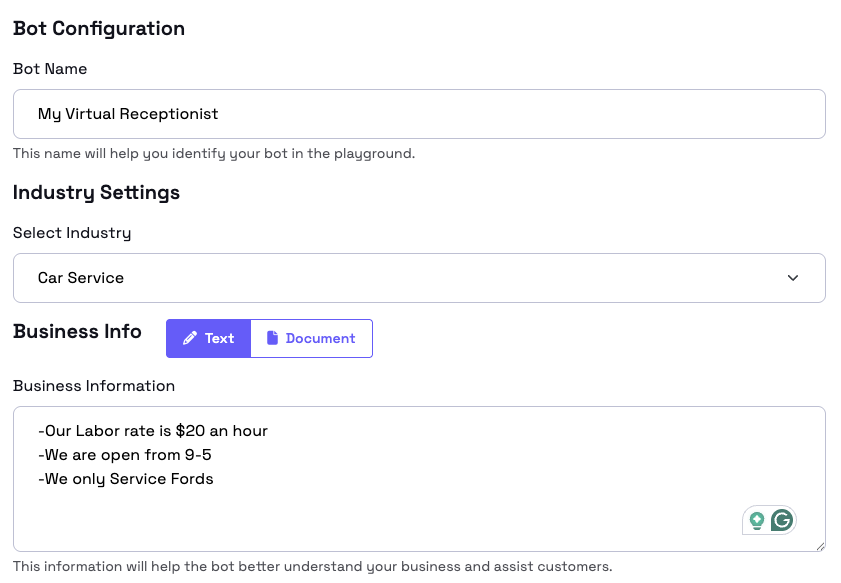Click the 'My Virtual Receptionist' text
Image resolution: width=841 pixels, height=583 pixels.
pos(128,114)
